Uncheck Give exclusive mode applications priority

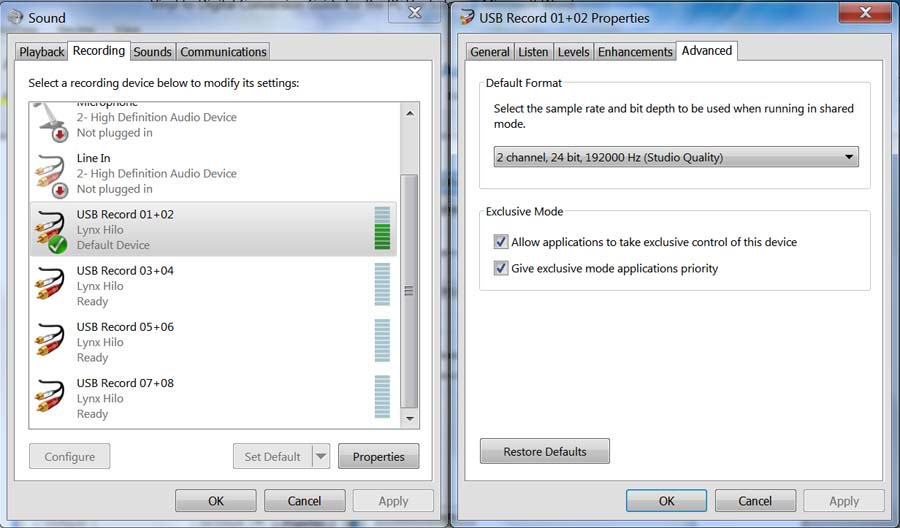[x=501, y=269]
